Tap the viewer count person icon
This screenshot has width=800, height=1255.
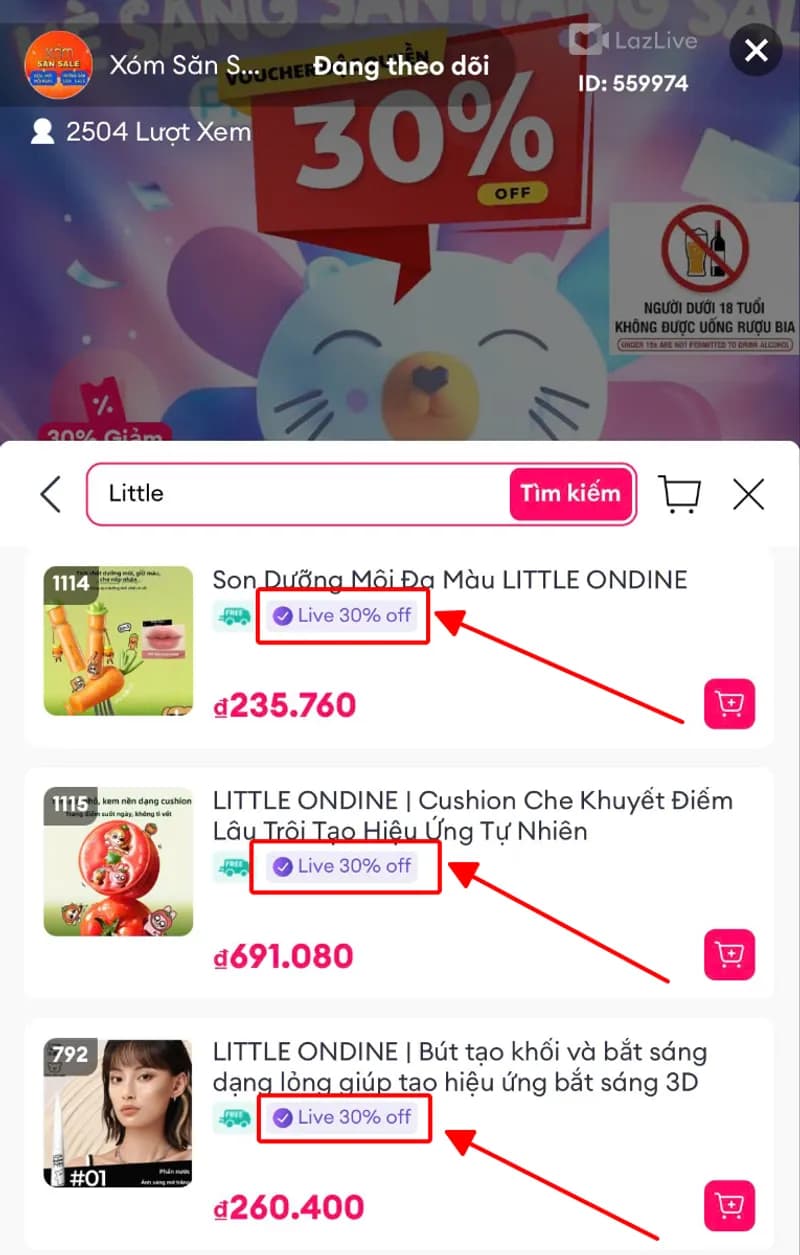coord(42,132)
